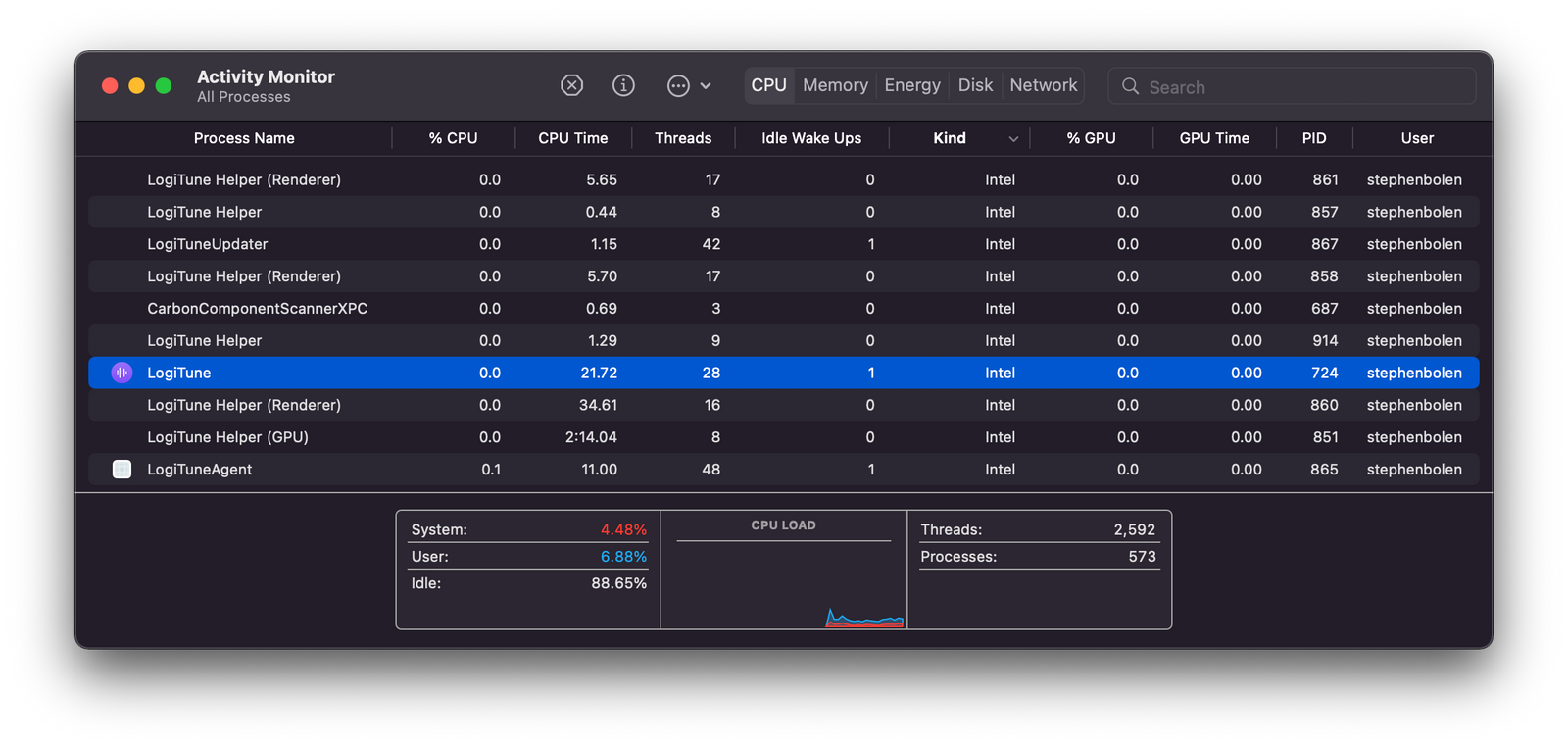Image resolution: width=1568 pixels, height=748 pixels.
Task: Select the LogiTuneUpdater process row
Action: [784, 244]
